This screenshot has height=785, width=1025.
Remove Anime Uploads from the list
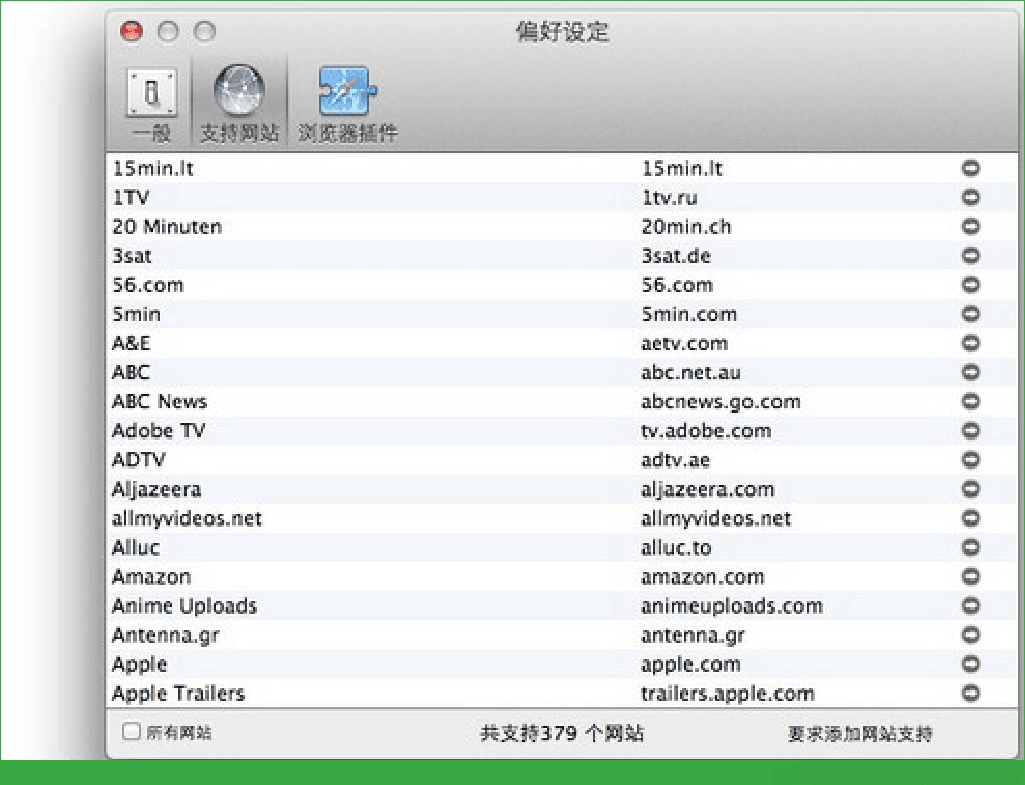tap(970, 605)
